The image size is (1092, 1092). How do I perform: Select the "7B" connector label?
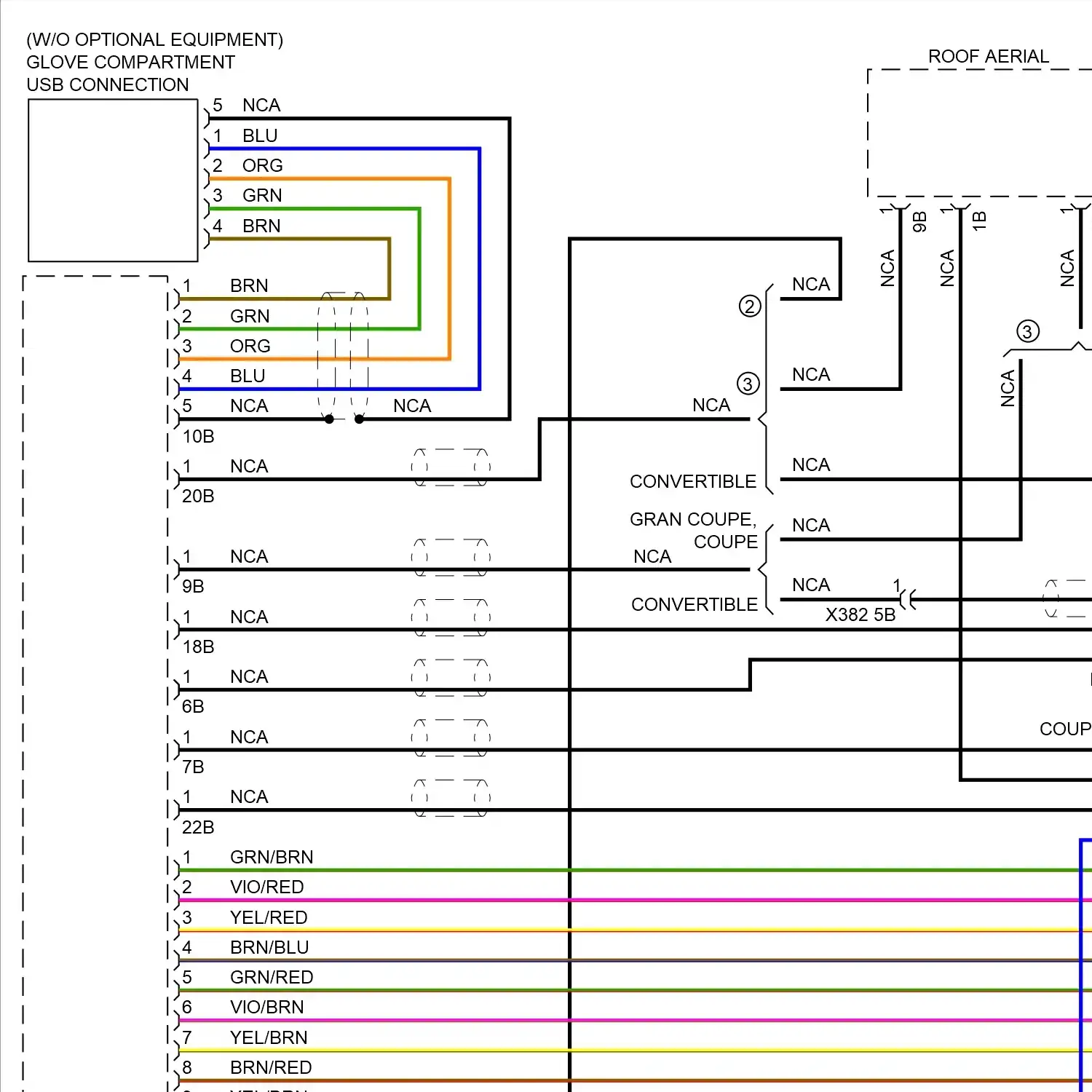(193, 767)
